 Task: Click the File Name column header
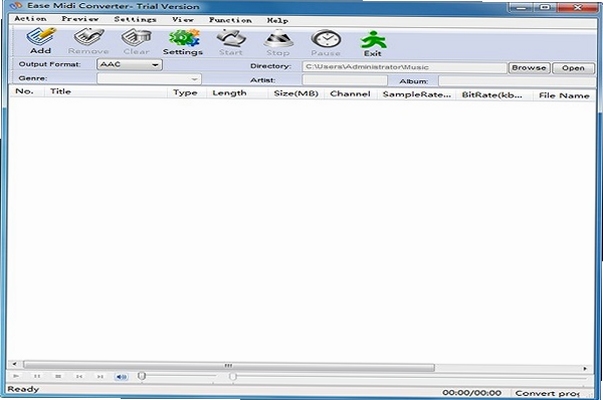(564, 96)
